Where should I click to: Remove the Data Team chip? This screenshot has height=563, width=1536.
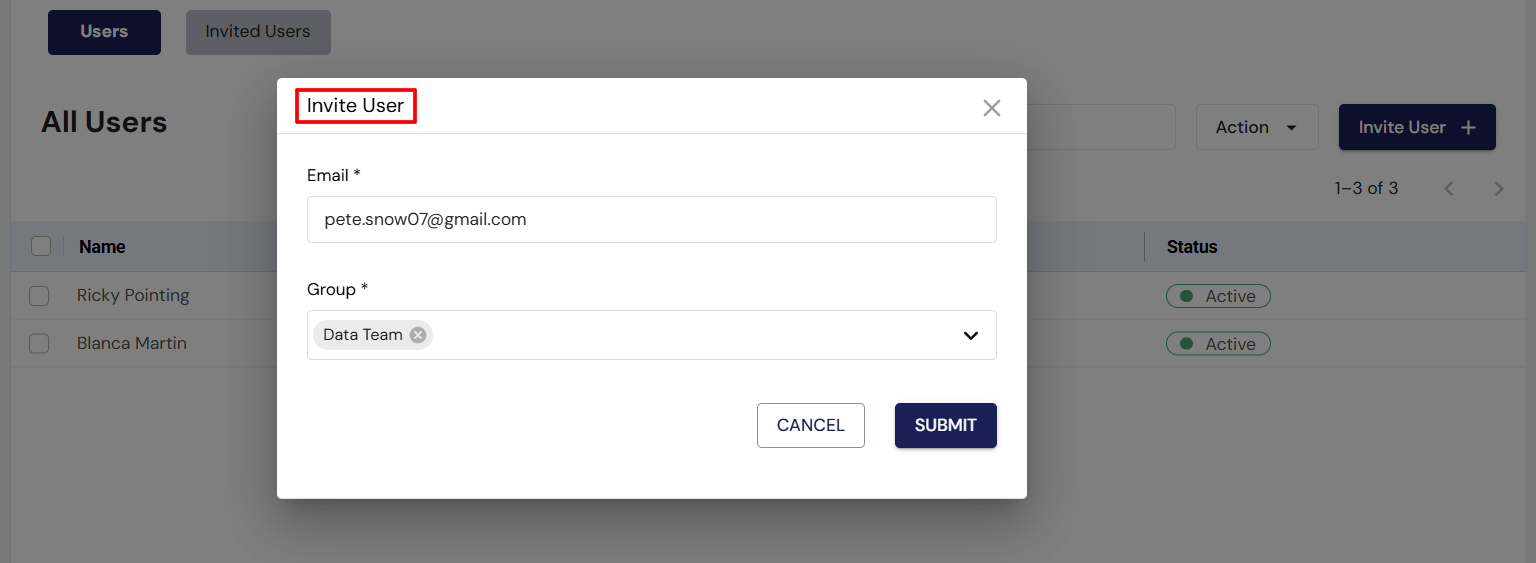click(x=418, y=335)
